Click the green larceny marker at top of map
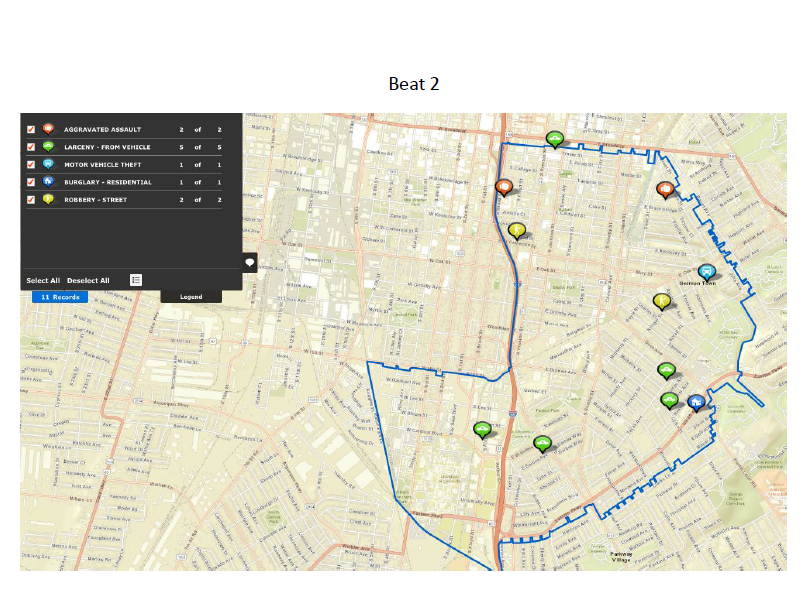Screen dimensions: 804x600 coord(554,138)
